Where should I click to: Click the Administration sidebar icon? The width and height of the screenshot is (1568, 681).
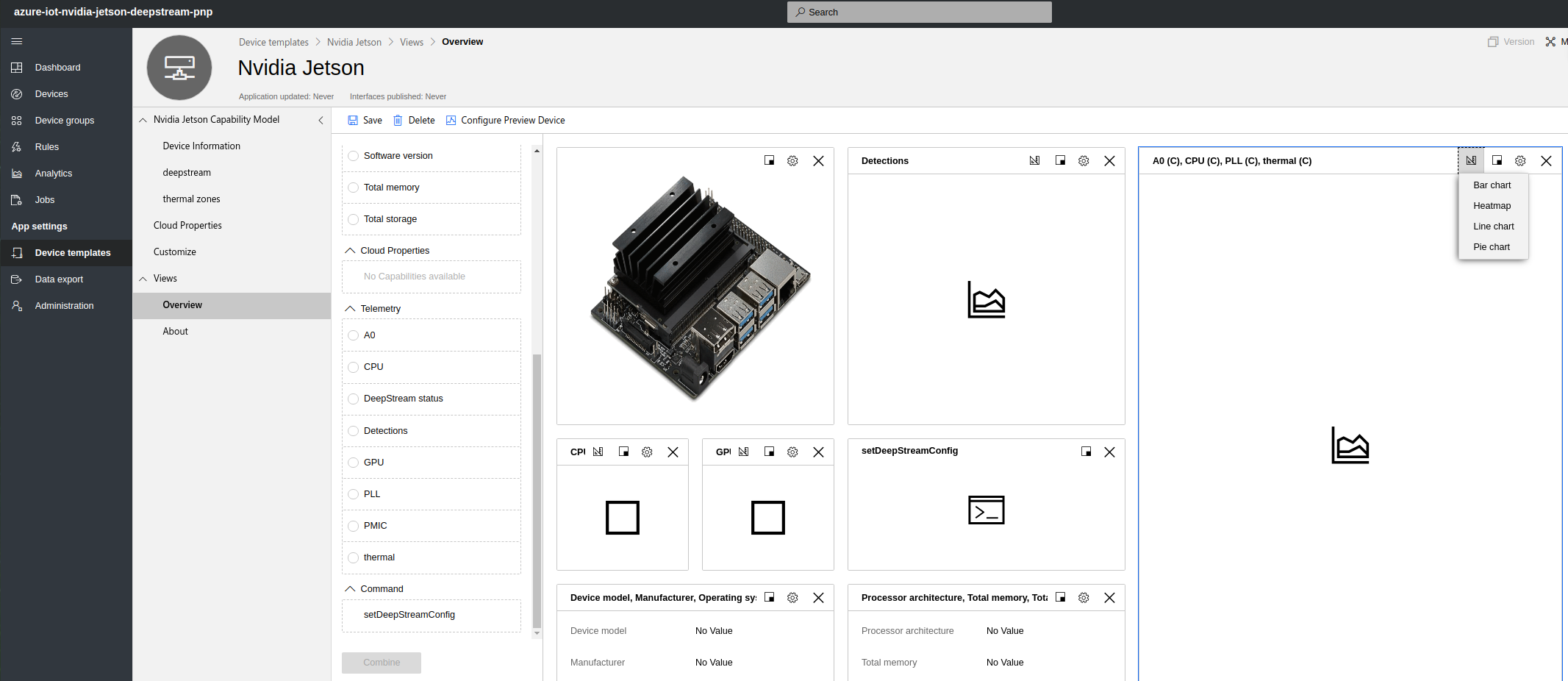tap(17, 306)
